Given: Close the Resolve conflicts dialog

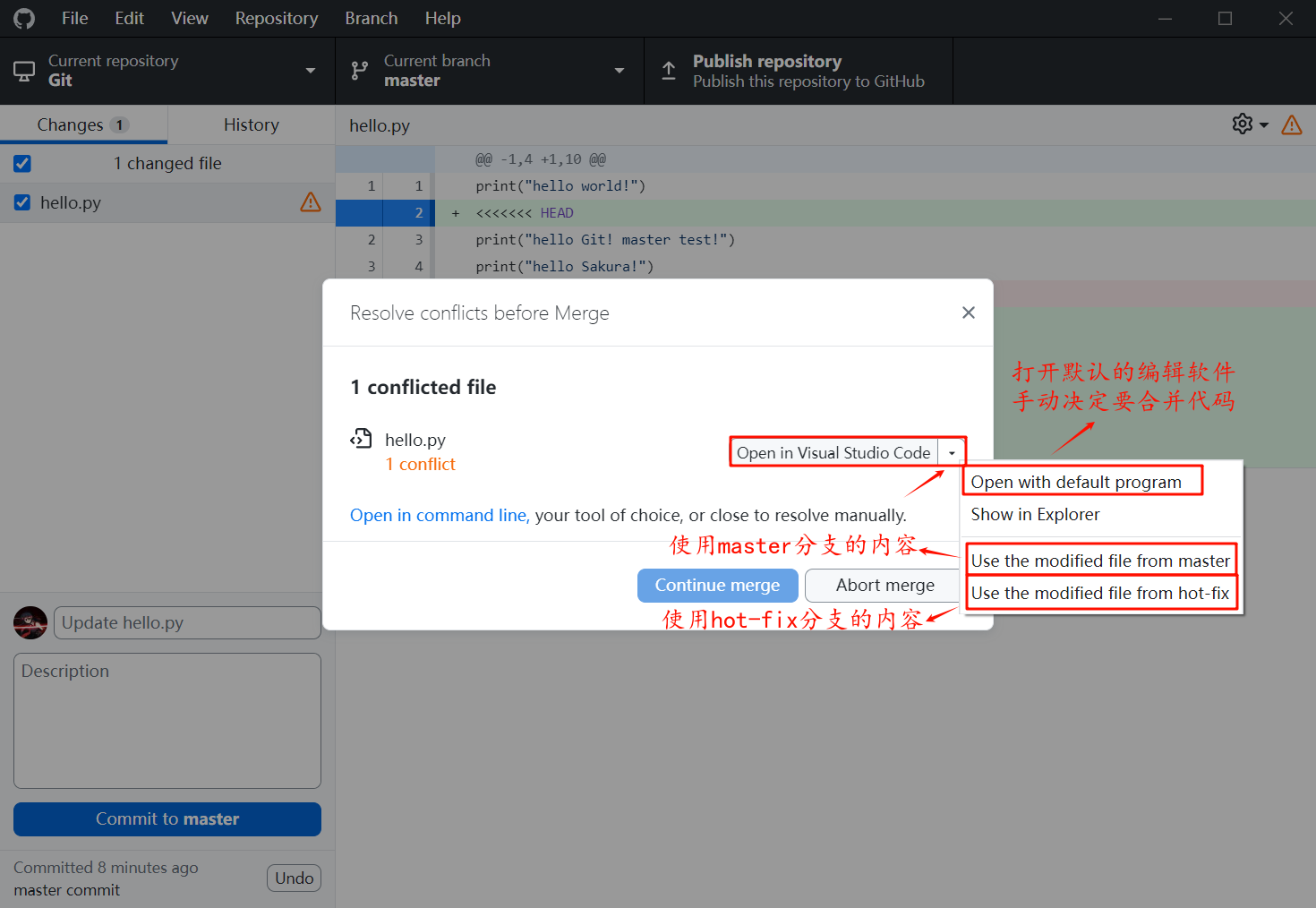Looking at the screenshot, I should [x=969, y=313].
